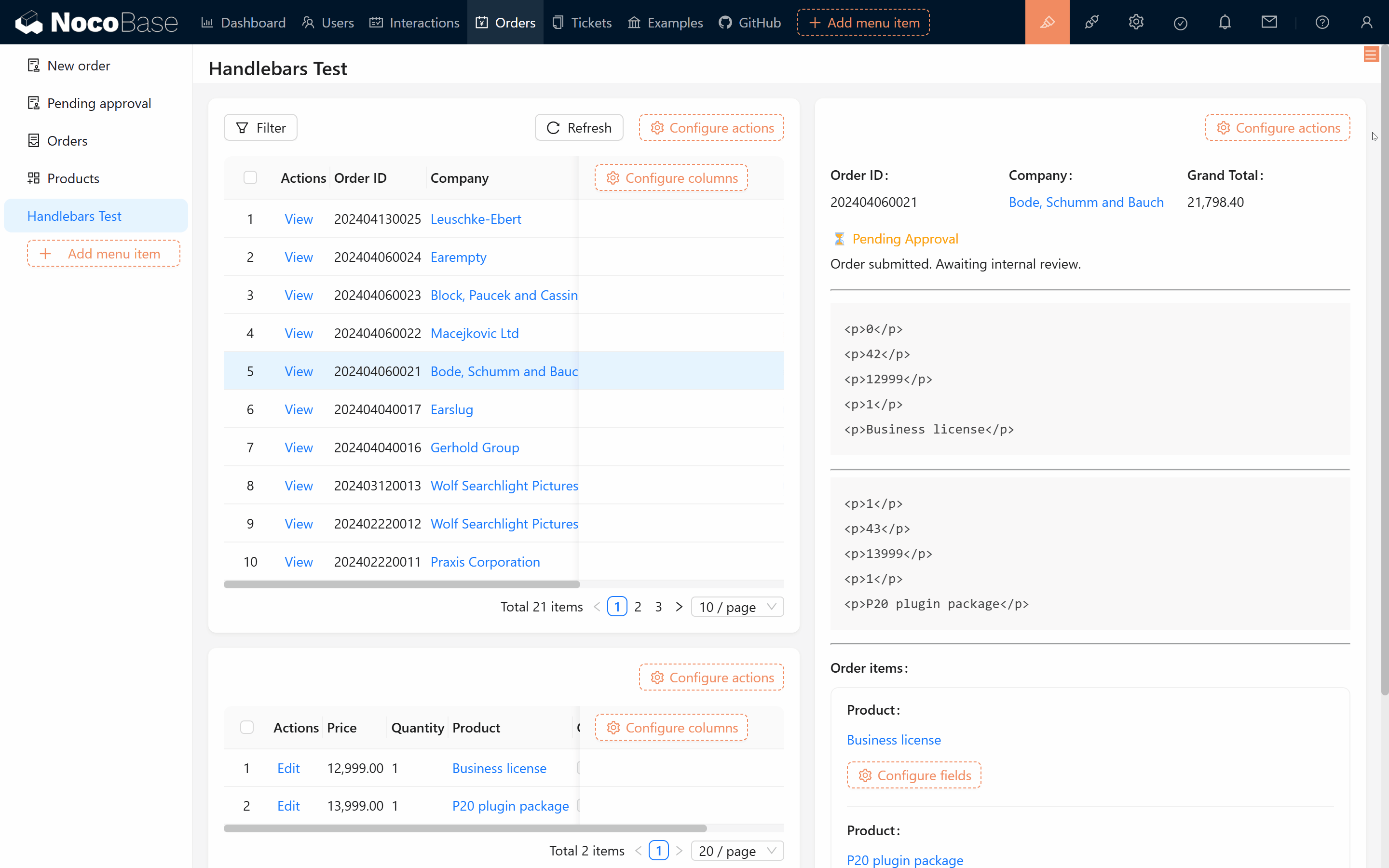Click the orders table horizontal scrollbar
The height and width of the screenshot is (868, 1389).
402,584
